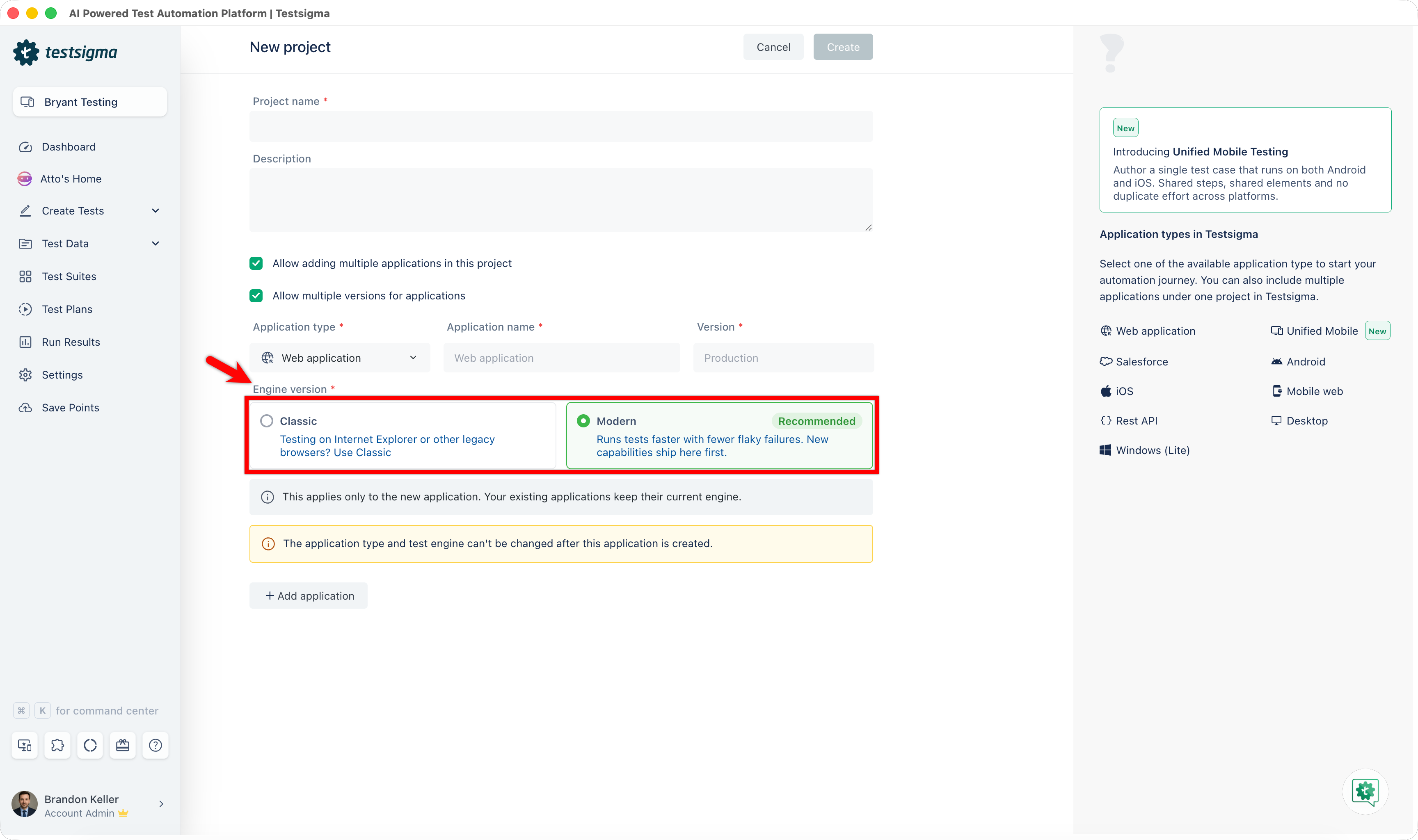1418x840 pixels.
Task: Click the command key symbol badge
Action: coord(21,711)
